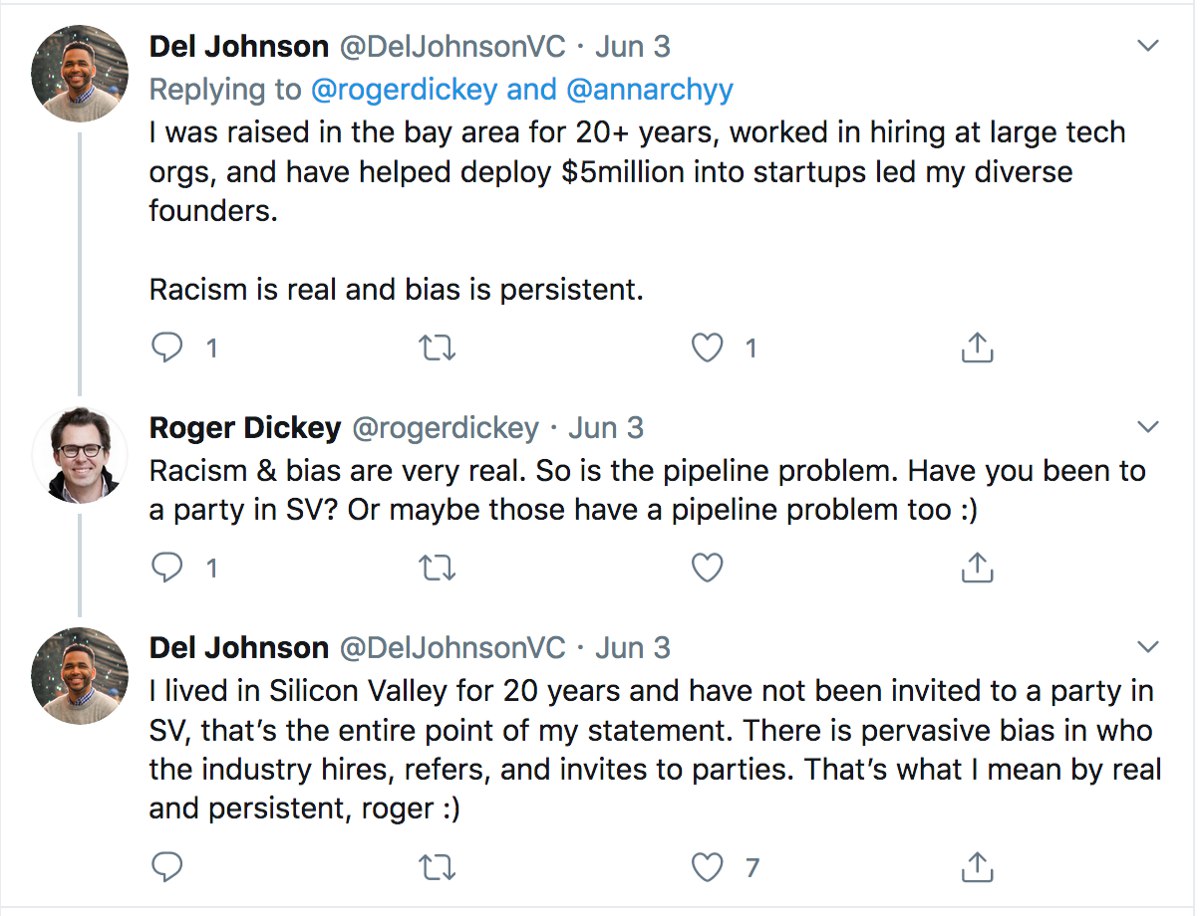Open the @annarchyy mention link
Viewport: 1200px width, 916px height.
pos(649,90)
